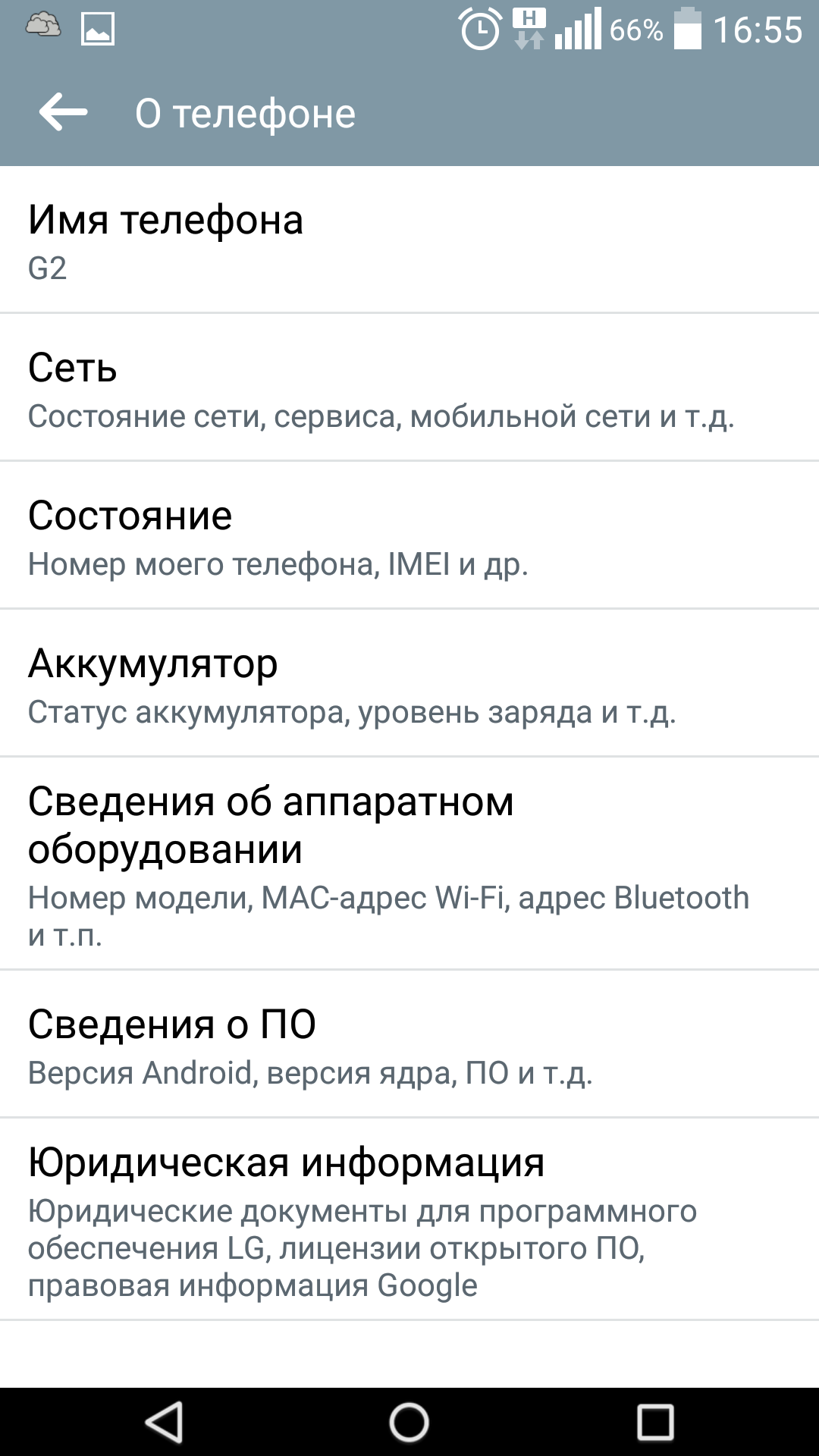Tap the Android home circle button
Viewport: 819px width, 1456px height.
(409, 1422)
